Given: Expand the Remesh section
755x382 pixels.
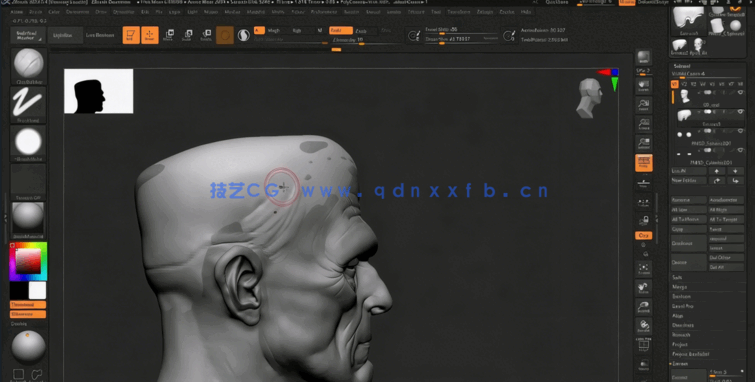Looking at the screenshot, I should 681,335.
